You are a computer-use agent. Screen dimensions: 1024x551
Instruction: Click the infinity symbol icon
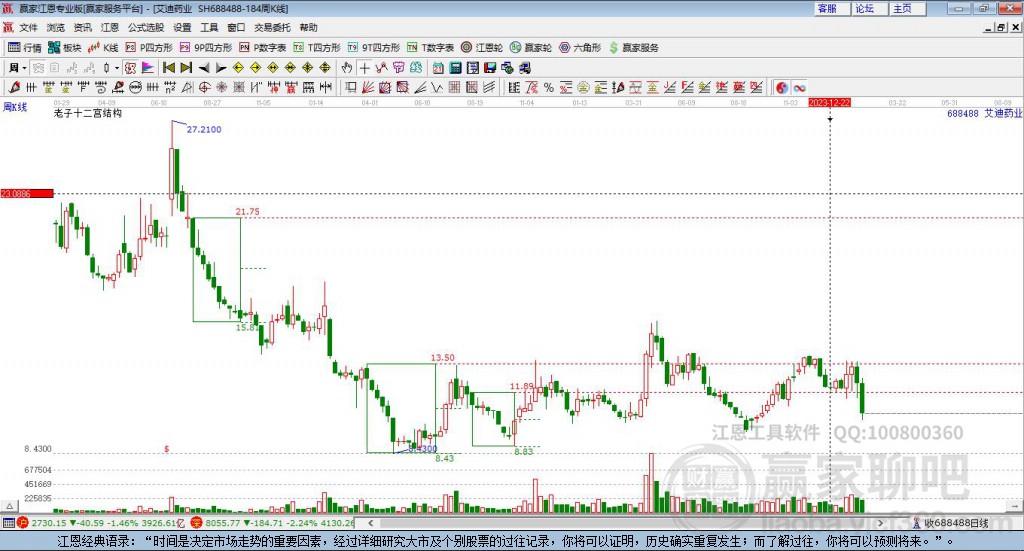799,87
